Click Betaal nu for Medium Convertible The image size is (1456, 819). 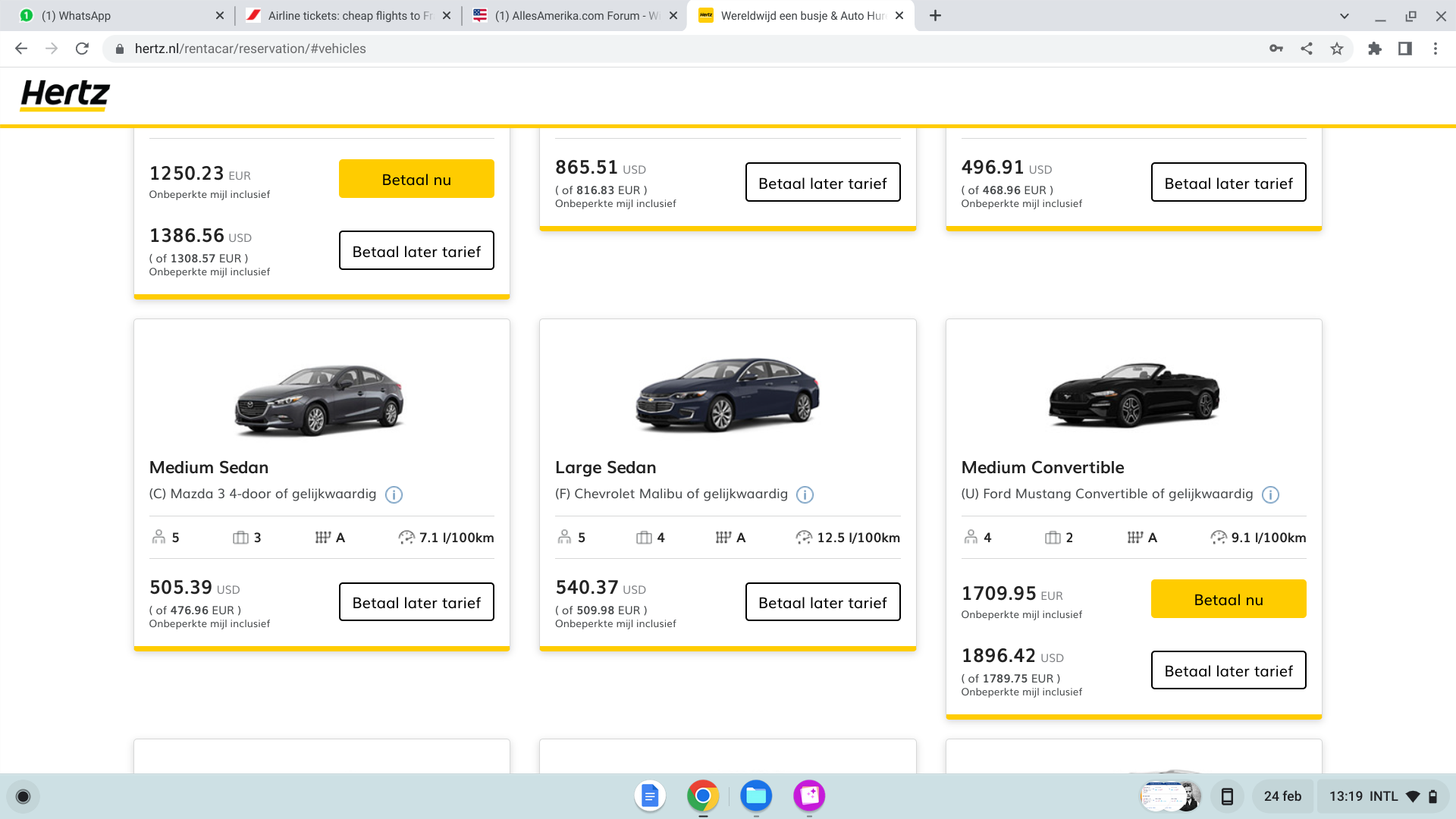[x=1228, y=599]
